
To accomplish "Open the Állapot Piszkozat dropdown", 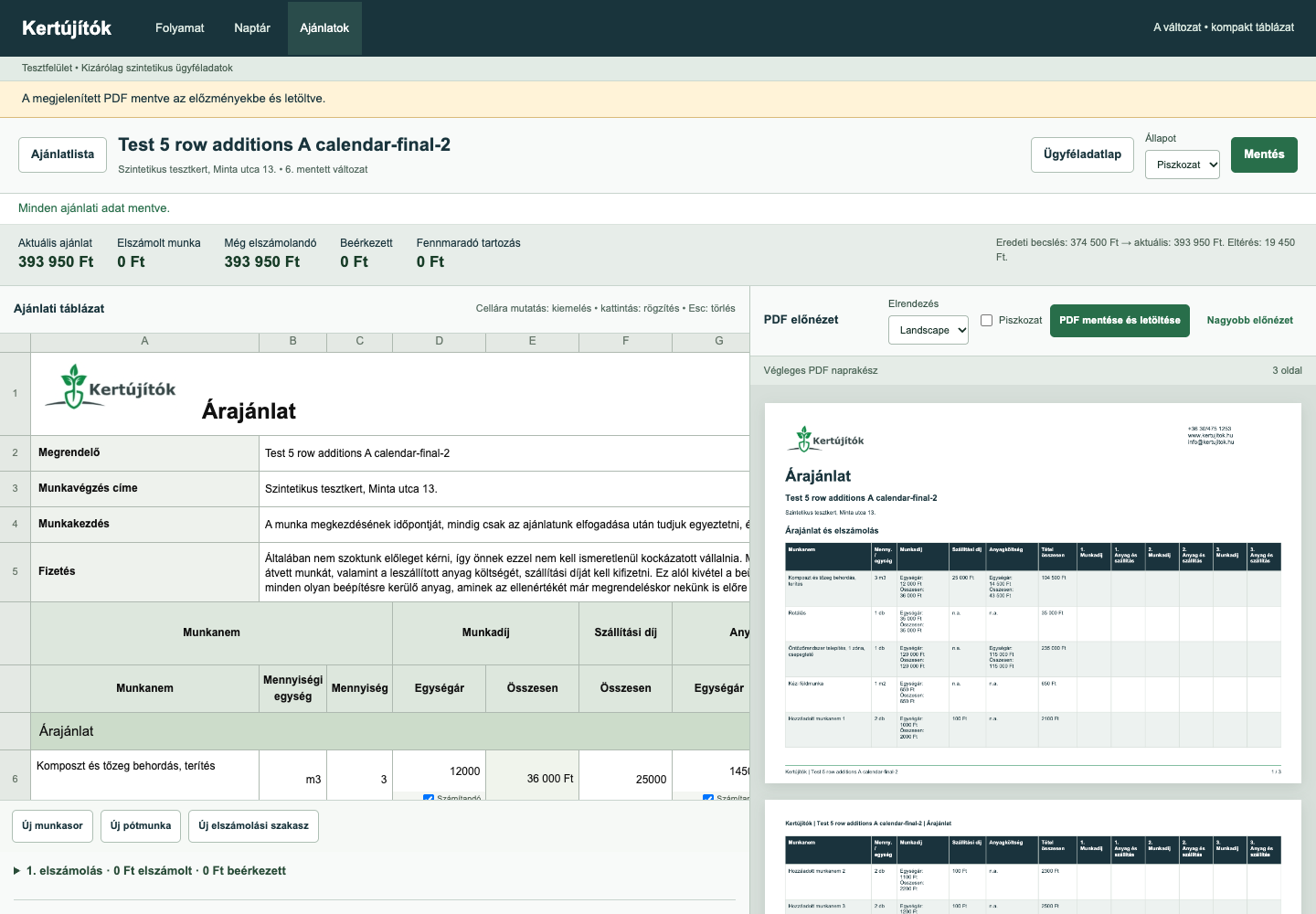I will 1183,165.
